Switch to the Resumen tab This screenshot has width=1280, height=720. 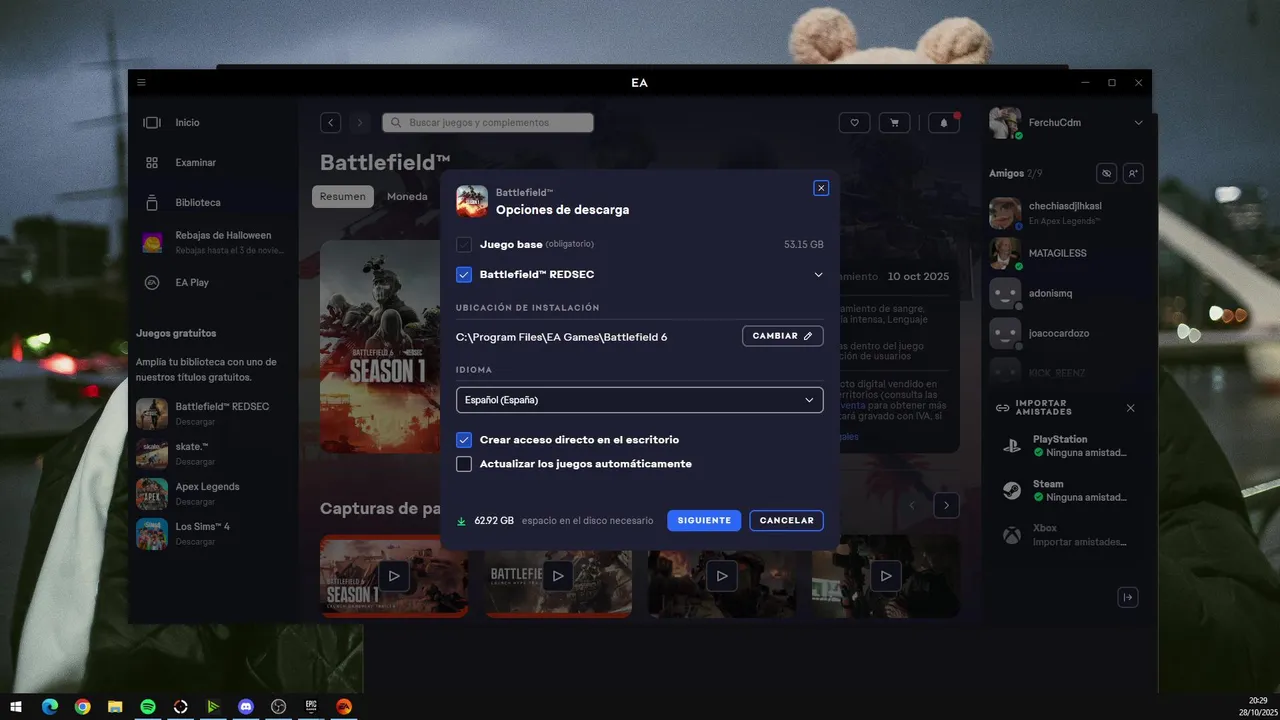tap(343, 197)
